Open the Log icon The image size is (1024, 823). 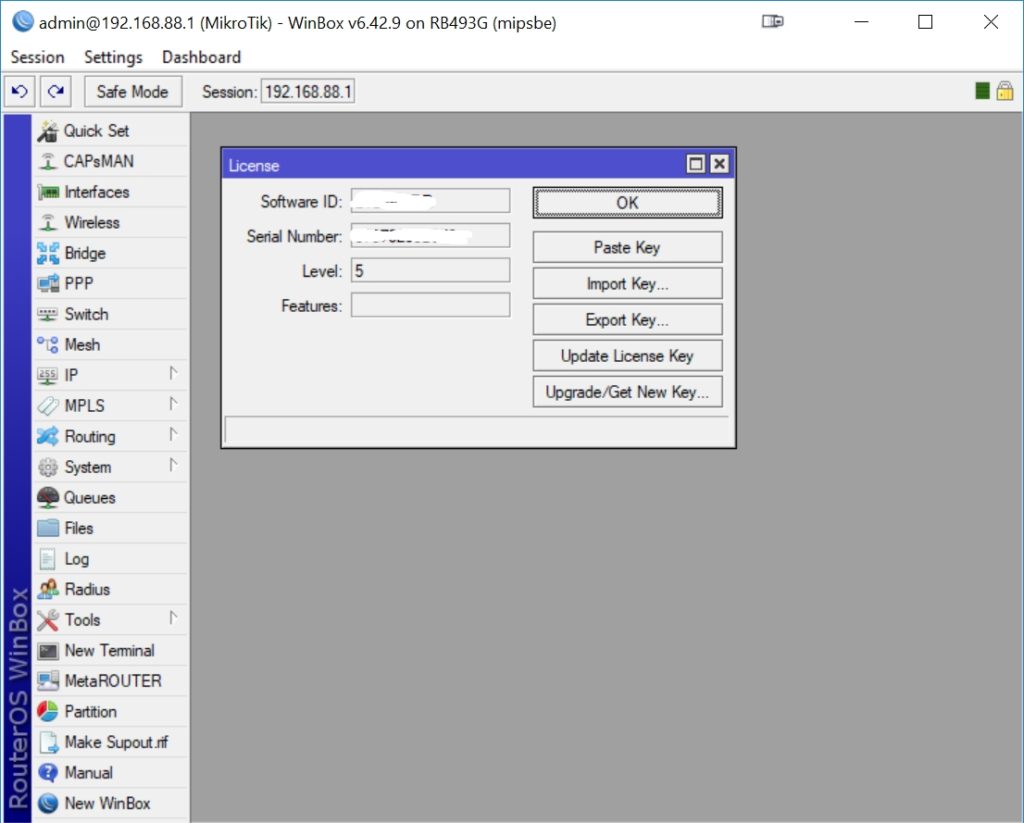pos(48,559)
